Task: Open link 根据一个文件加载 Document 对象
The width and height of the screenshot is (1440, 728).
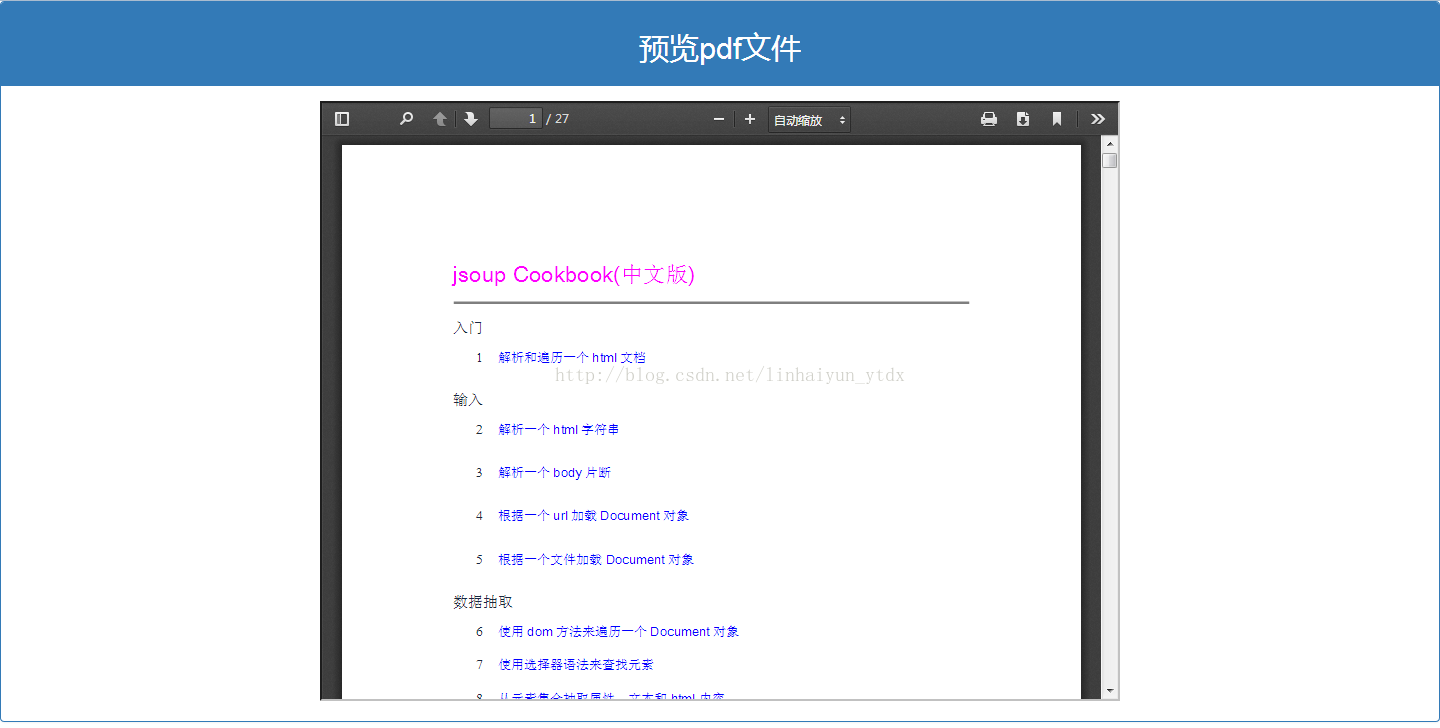Action: coord(597,560)
